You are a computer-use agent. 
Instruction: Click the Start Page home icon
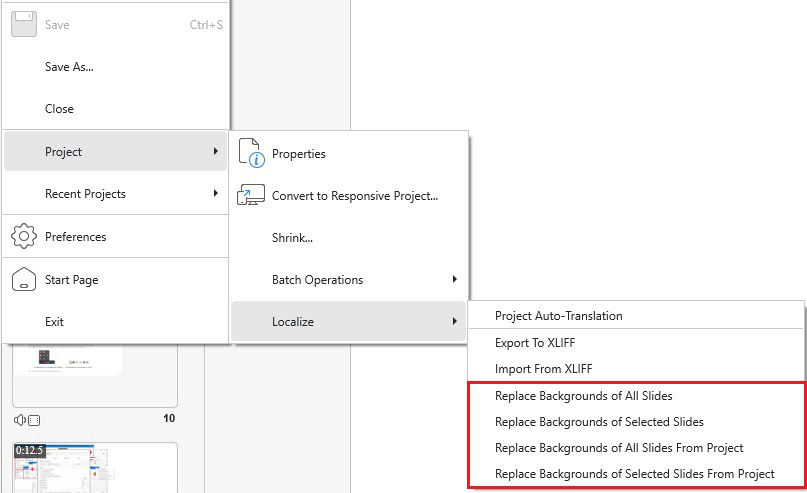(x=24, y=280)
